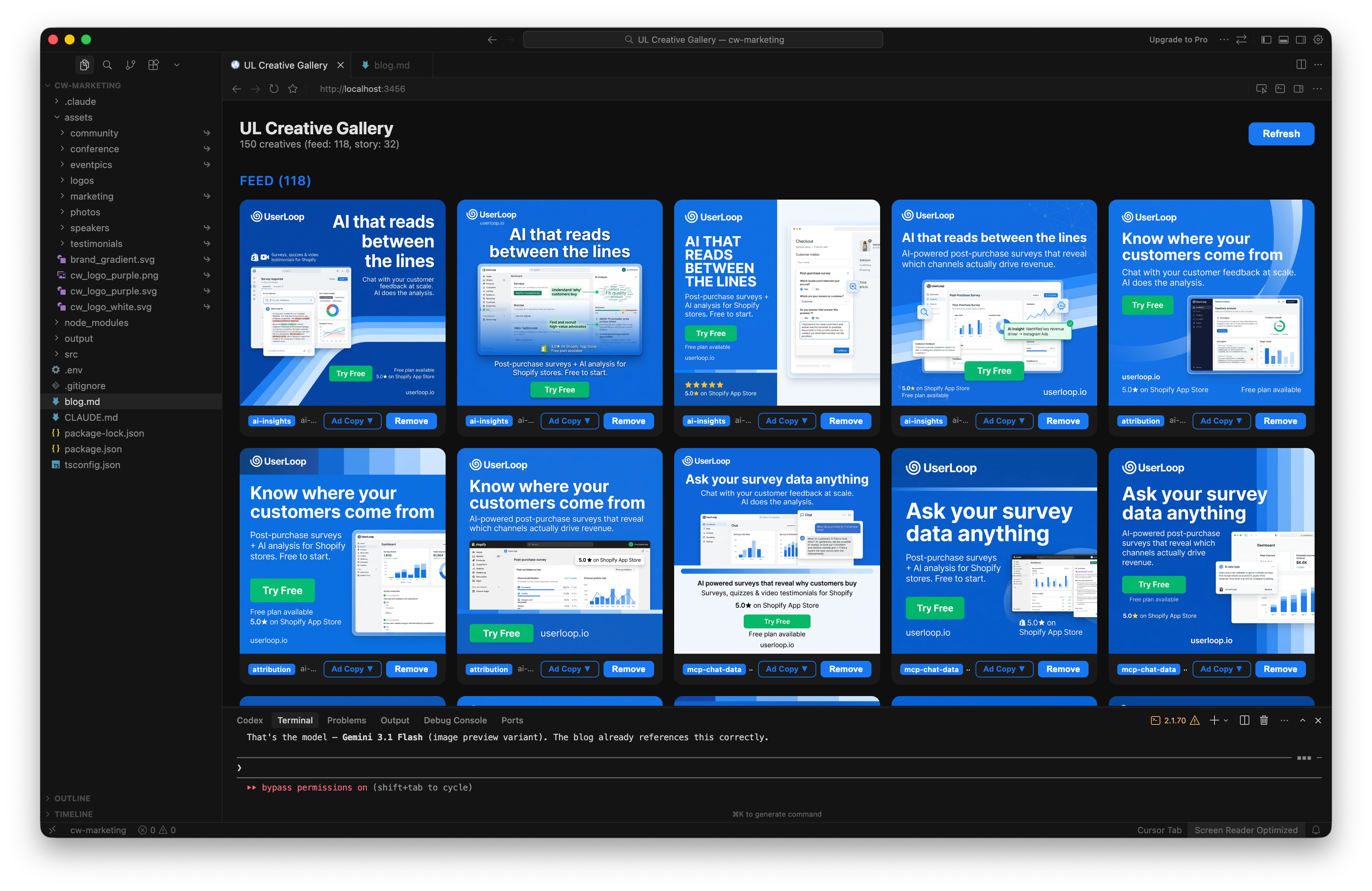This screenshot has height=891, width=1372.
Task: Toggle the primary sidebar layout icon
Action: click(x=1266, y=40)
